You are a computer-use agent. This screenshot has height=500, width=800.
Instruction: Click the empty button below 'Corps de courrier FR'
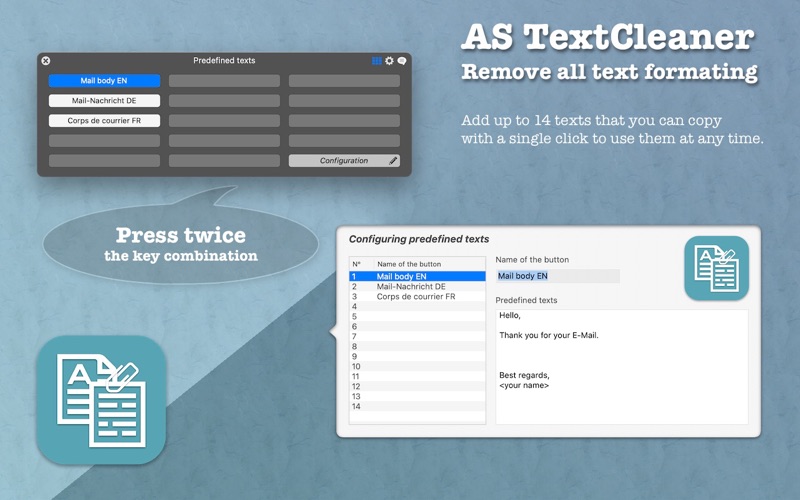pos(104,141)
